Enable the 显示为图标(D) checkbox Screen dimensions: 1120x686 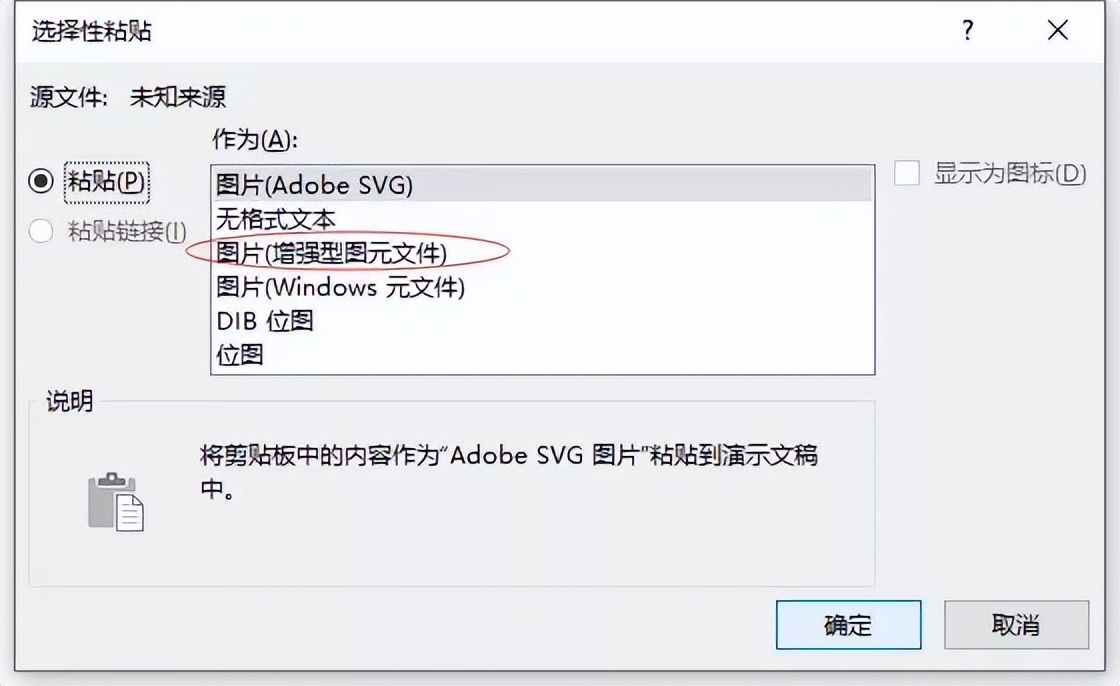tap(906, 174)
